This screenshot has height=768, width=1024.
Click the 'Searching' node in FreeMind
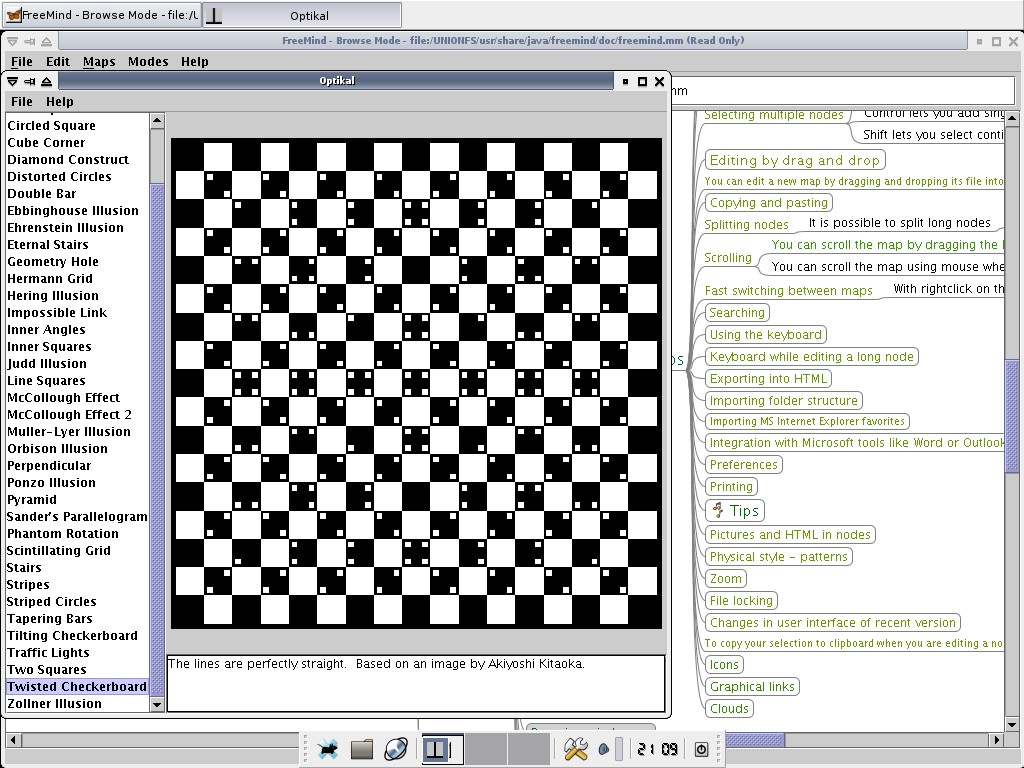tap(737, 312)
